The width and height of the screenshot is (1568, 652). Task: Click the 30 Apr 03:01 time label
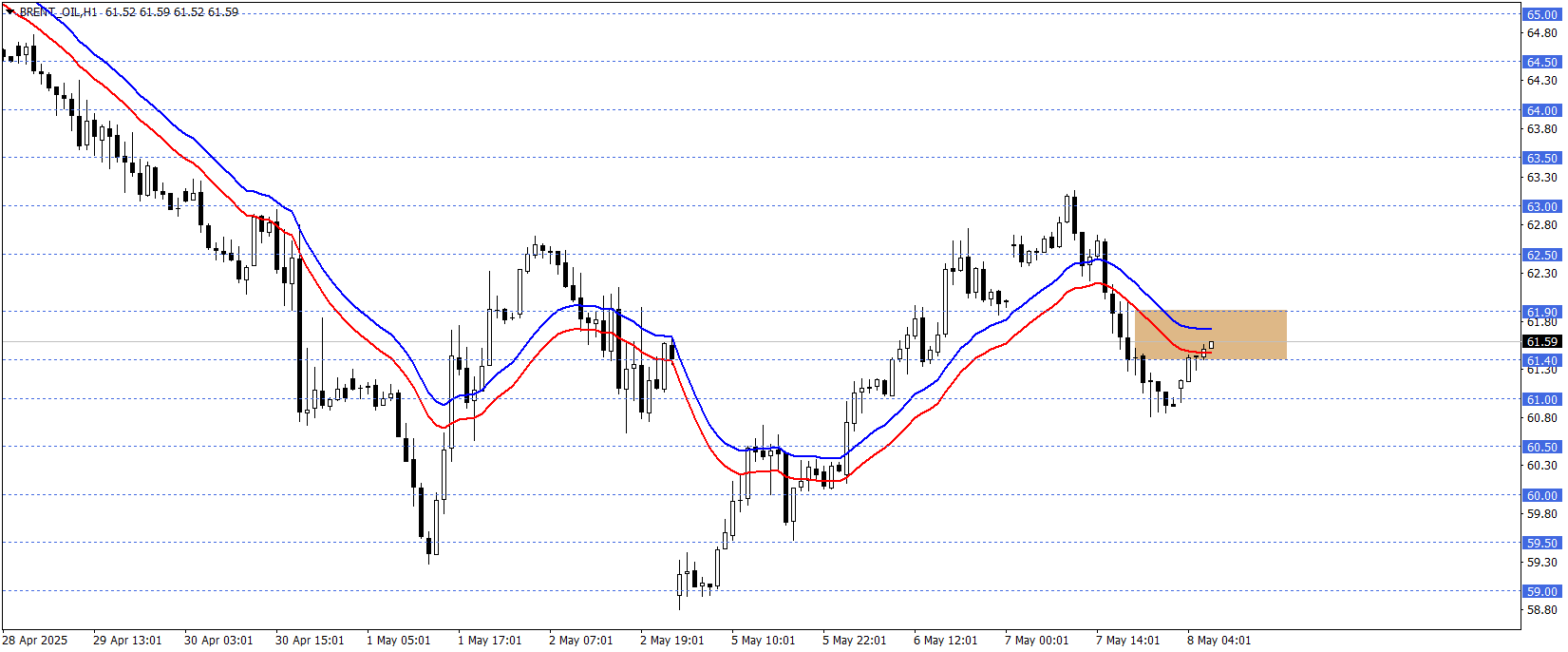[218, 640]
